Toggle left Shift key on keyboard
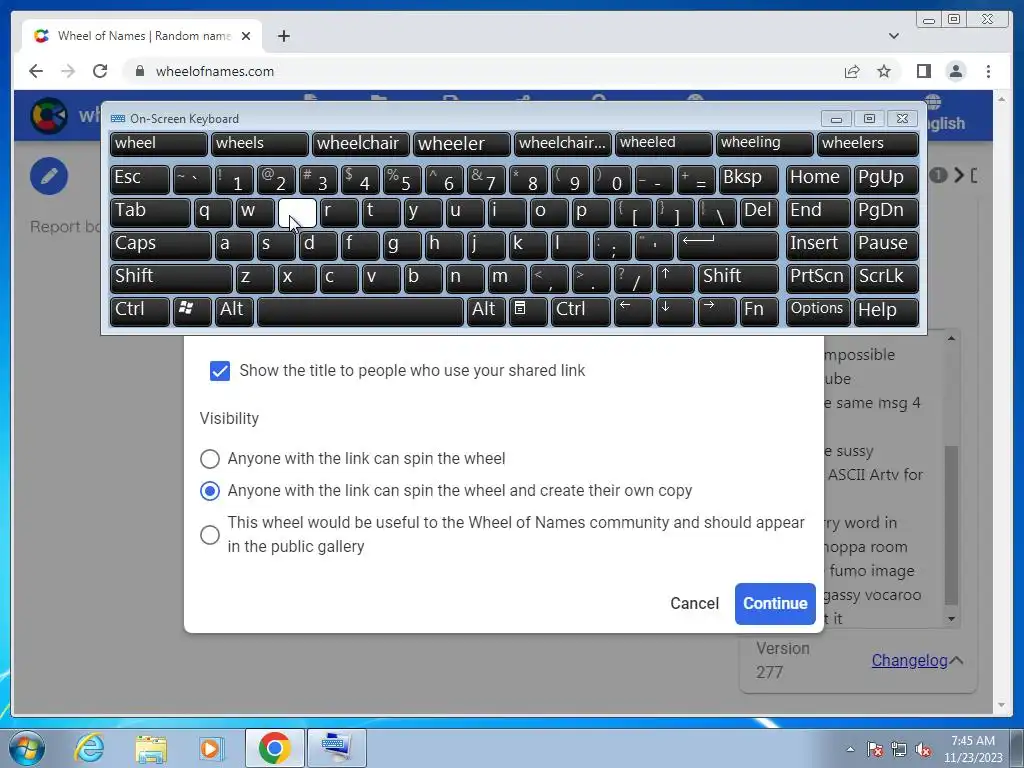Image resolution: width=1024 pixels, height=768 pixels. (171, 278)
